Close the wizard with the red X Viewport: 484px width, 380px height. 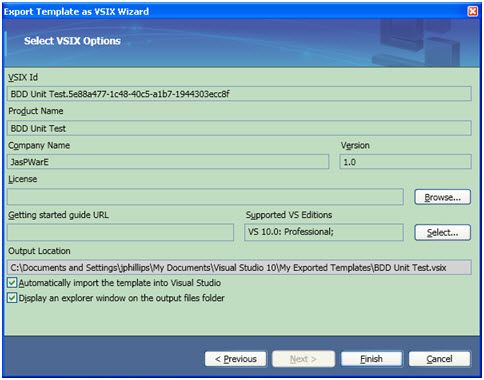(472, 11)
